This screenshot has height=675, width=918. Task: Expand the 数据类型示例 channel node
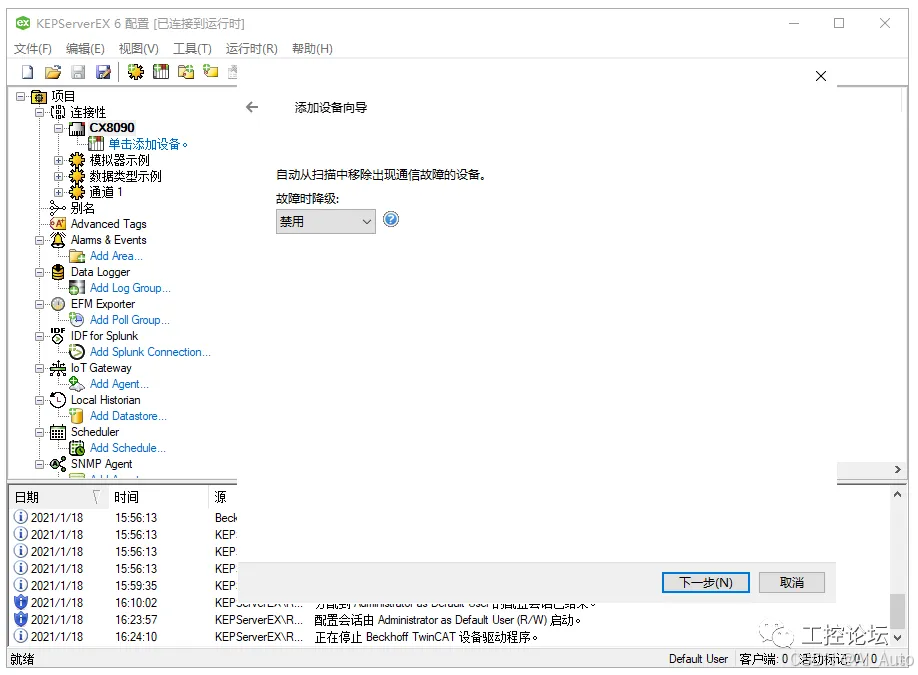[x=58, y=176]
